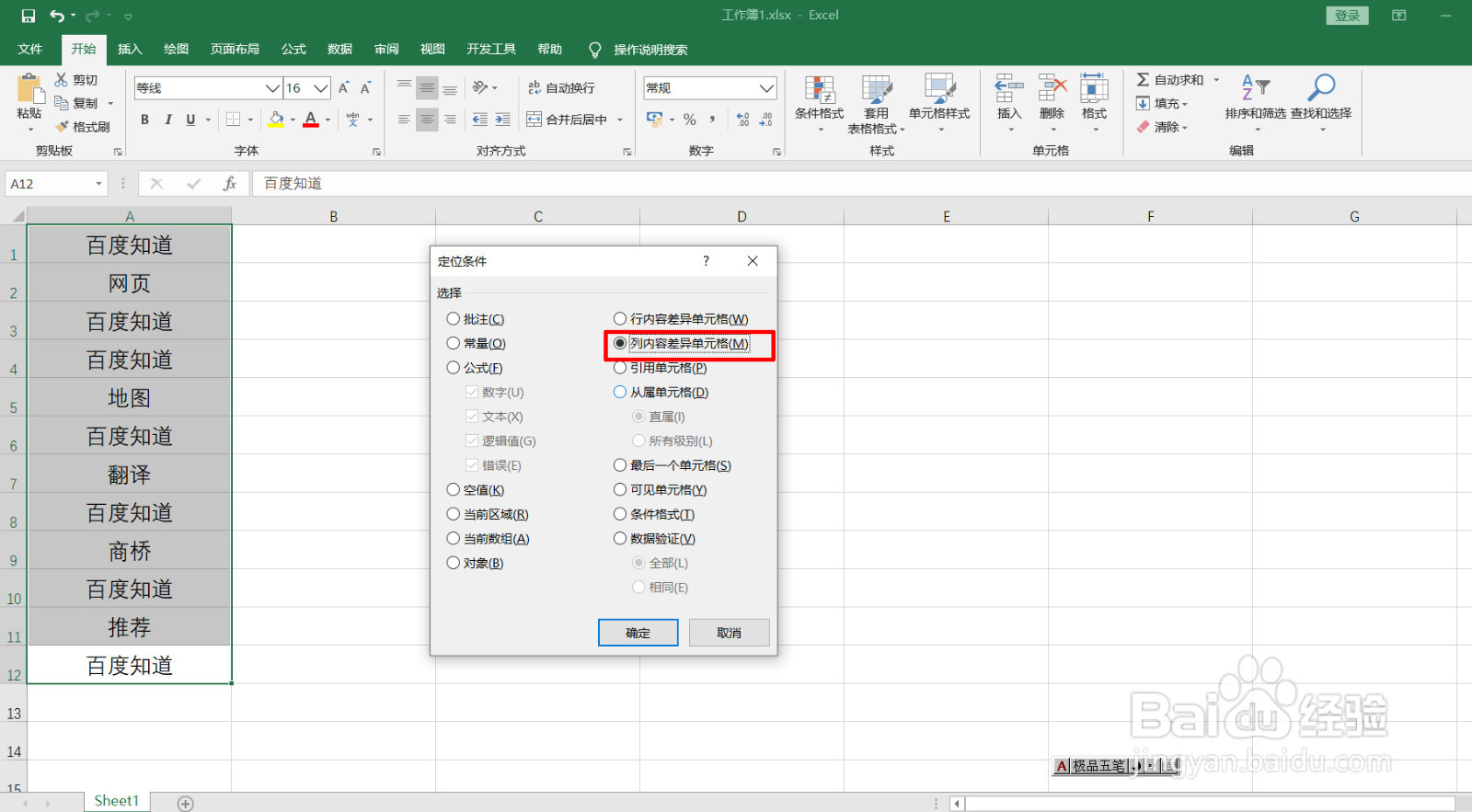Click the Undo arrow icon

(x=58, y=16)
